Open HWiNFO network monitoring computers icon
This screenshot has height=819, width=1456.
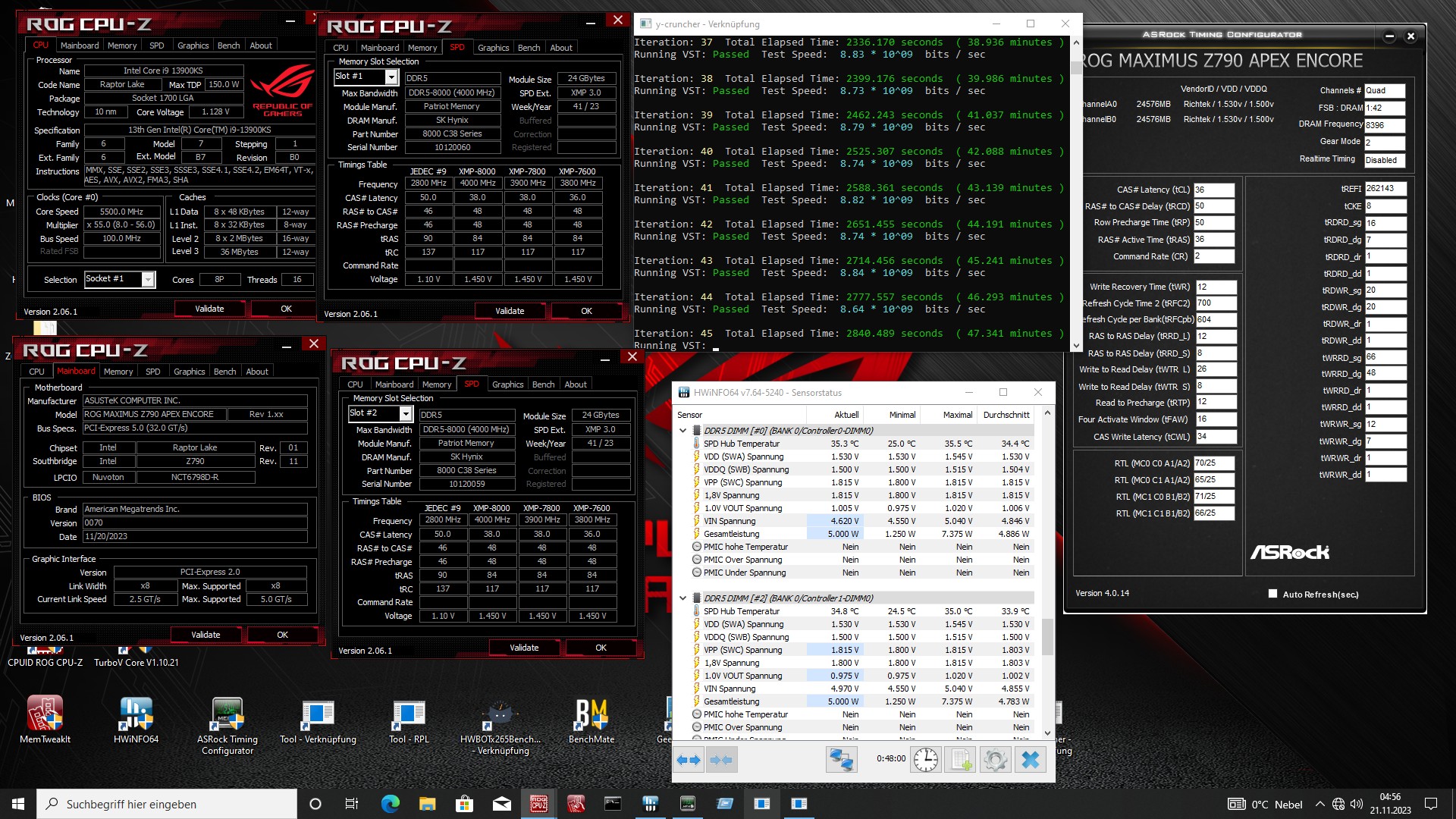(841, 760)
